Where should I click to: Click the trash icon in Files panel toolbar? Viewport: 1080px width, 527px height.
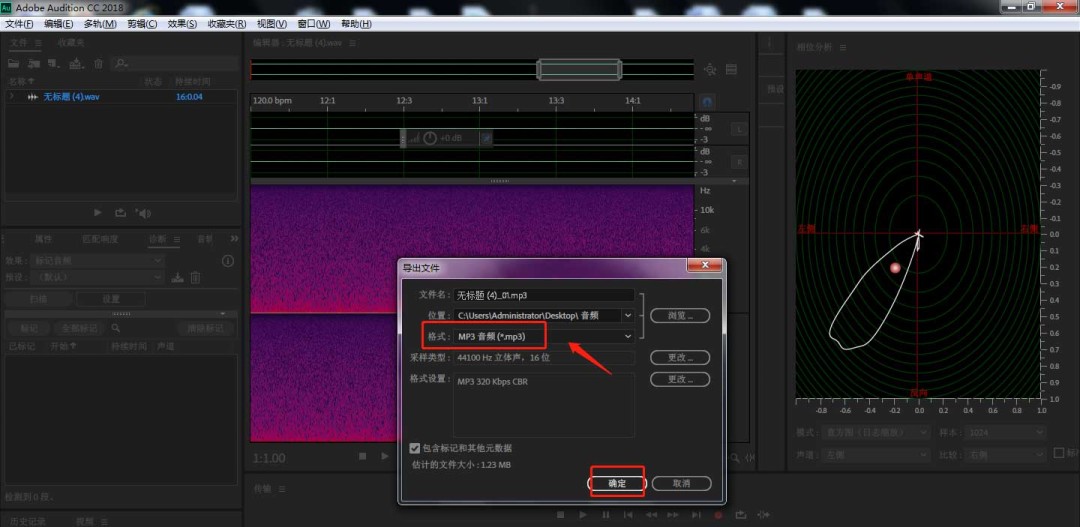98,64
